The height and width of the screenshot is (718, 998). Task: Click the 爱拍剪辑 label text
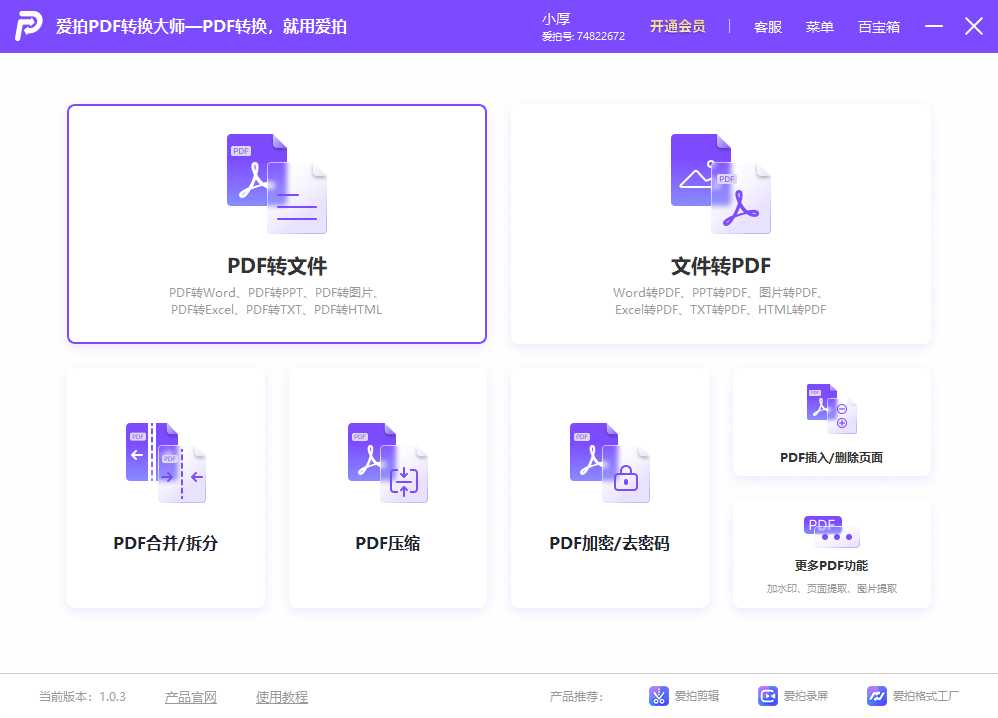pyautogui.click(x=697, y=696)
